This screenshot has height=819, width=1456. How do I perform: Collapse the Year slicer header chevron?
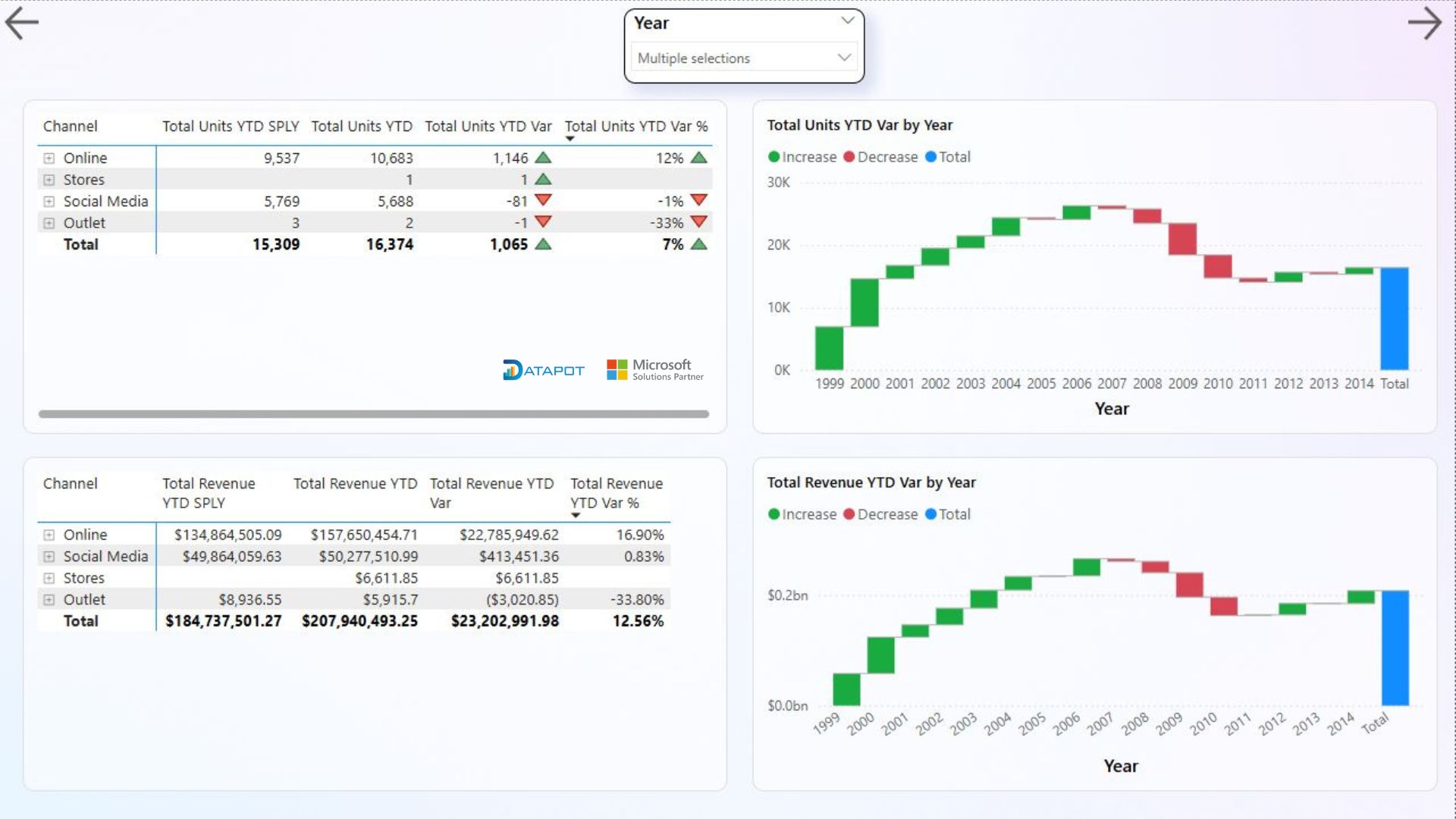pyautogui.click(x=847, y=20)
